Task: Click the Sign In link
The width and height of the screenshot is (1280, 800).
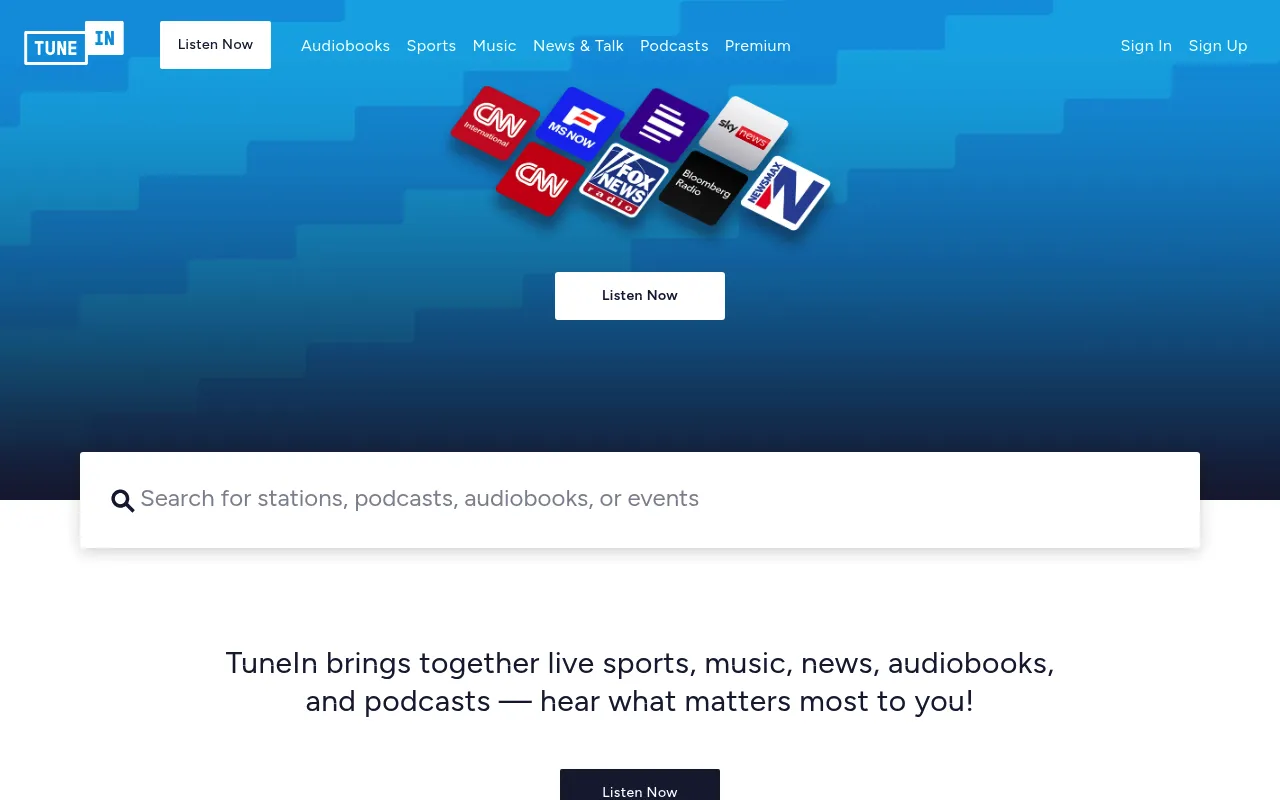Action: pyautogui.click(x=1146, y=46)
